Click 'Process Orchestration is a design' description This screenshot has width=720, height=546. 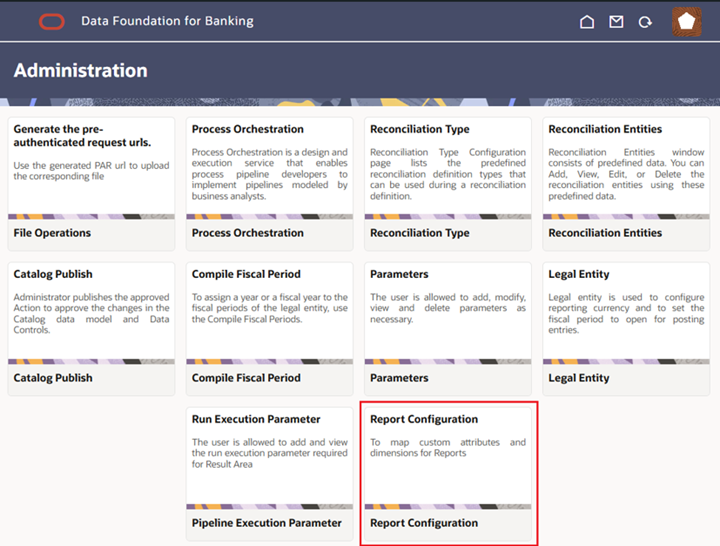(270, 174)
